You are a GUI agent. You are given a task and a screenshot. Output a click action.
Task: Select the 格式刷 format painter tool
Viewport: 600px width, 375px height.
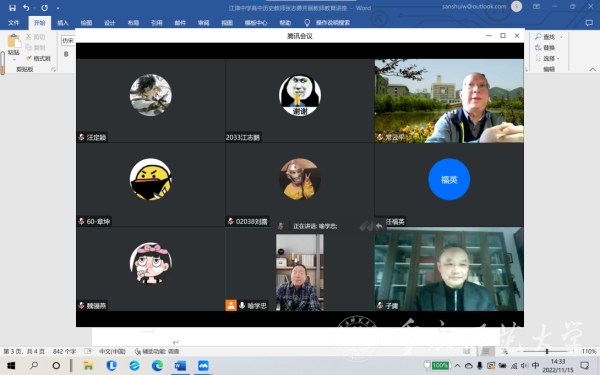click(38, 59)
